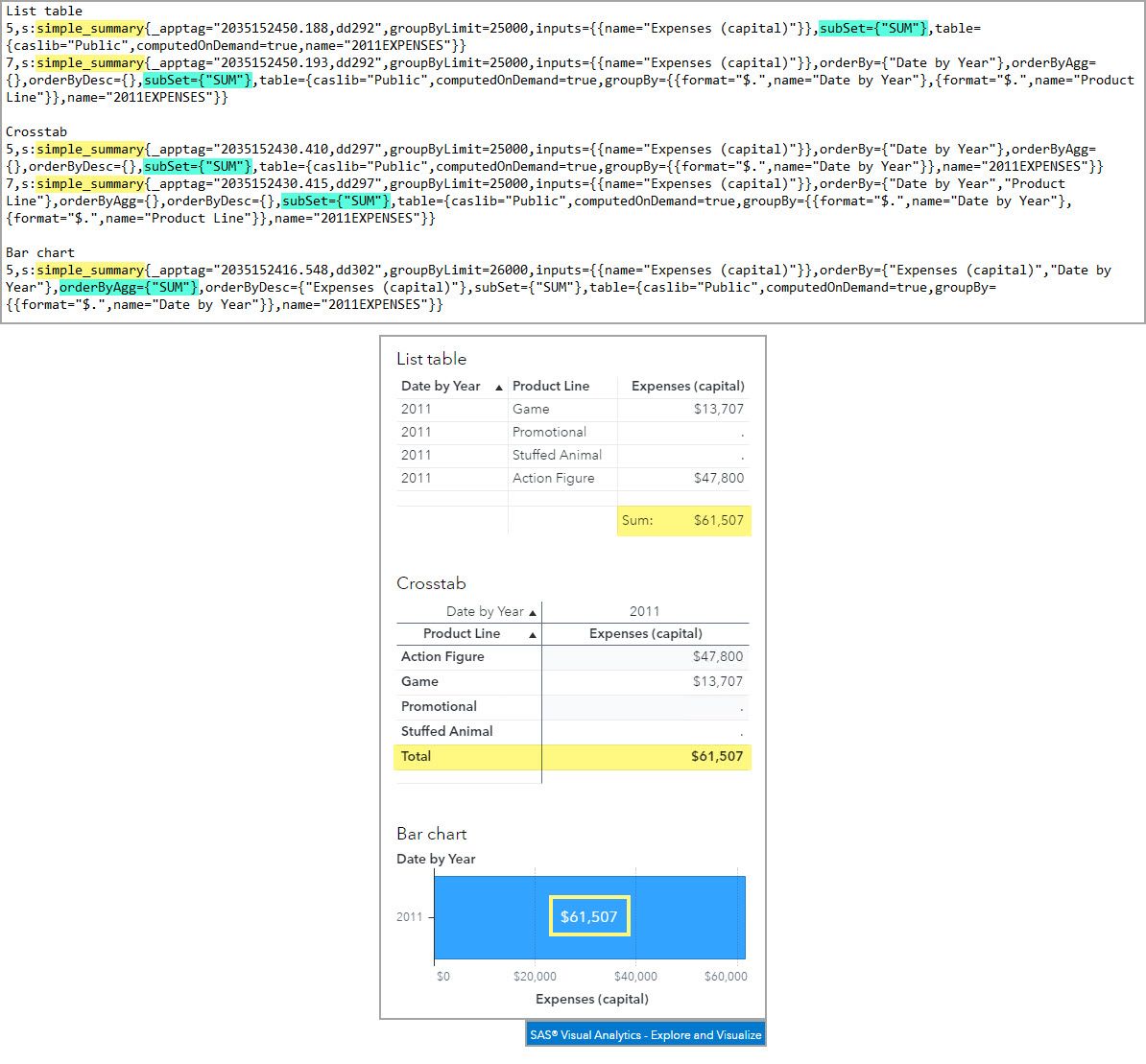Click the SAS Visual Analytics - Explore and Visualize badge

click(645, 1034)
